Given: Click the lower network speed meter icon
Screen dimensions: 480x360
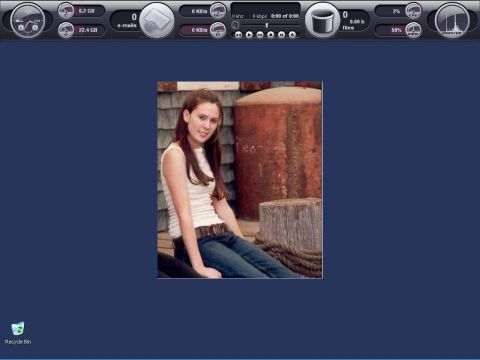Looking at the screenshot, I should [218, 30].
